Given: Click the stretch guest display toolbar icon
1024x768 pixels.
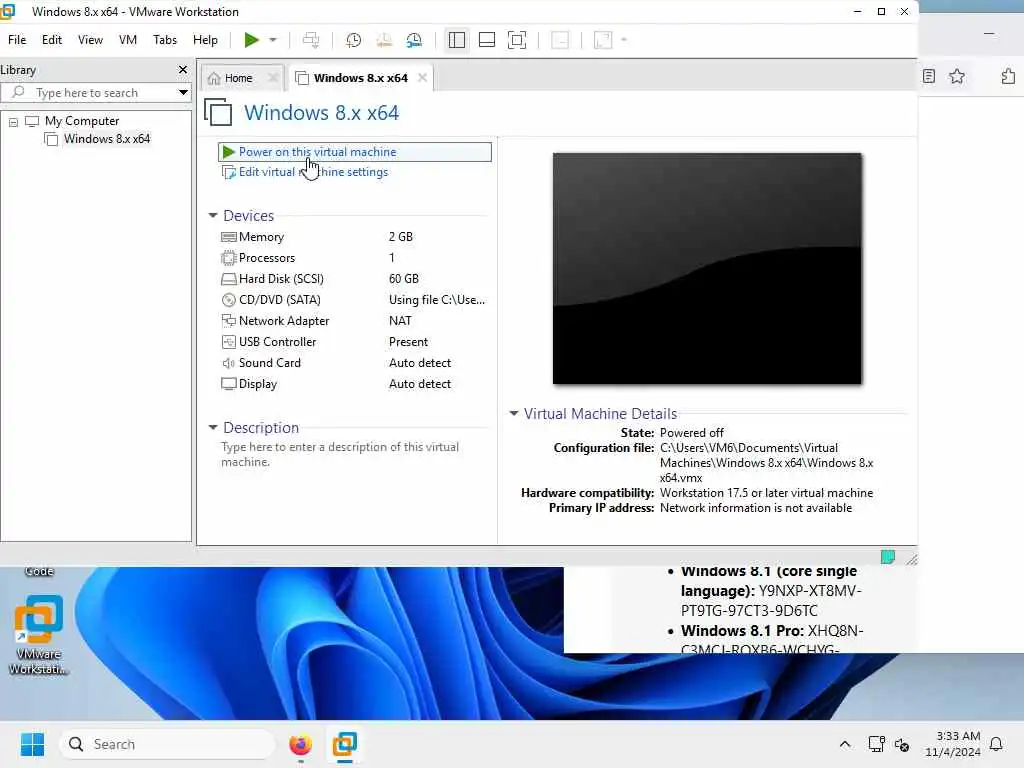Looking at the screenshot, I should 603,40.
